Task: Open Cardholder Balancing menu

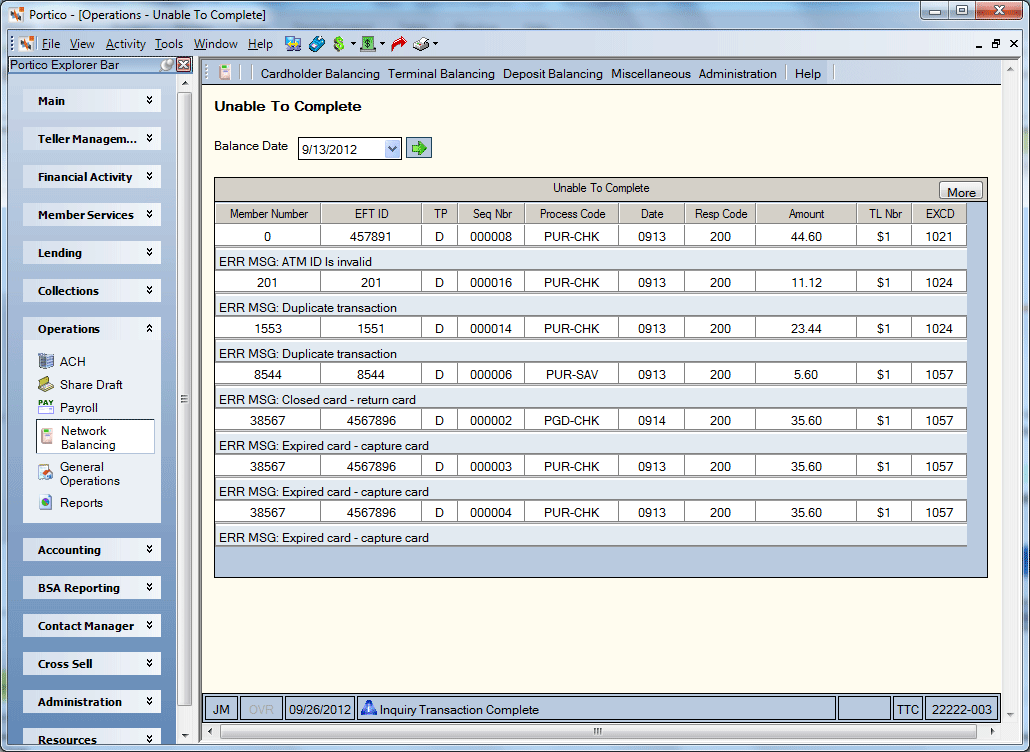Action: coord(320,74)
